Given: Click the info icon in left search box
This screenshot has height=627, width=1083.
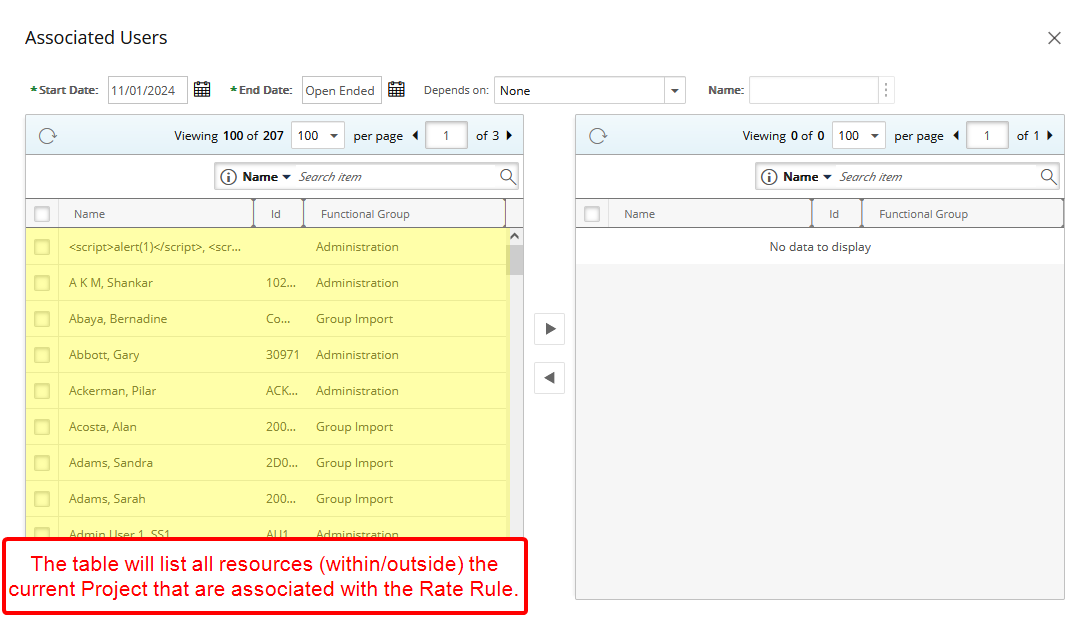Looking at the screenshot, I should [x=228, y=177].
